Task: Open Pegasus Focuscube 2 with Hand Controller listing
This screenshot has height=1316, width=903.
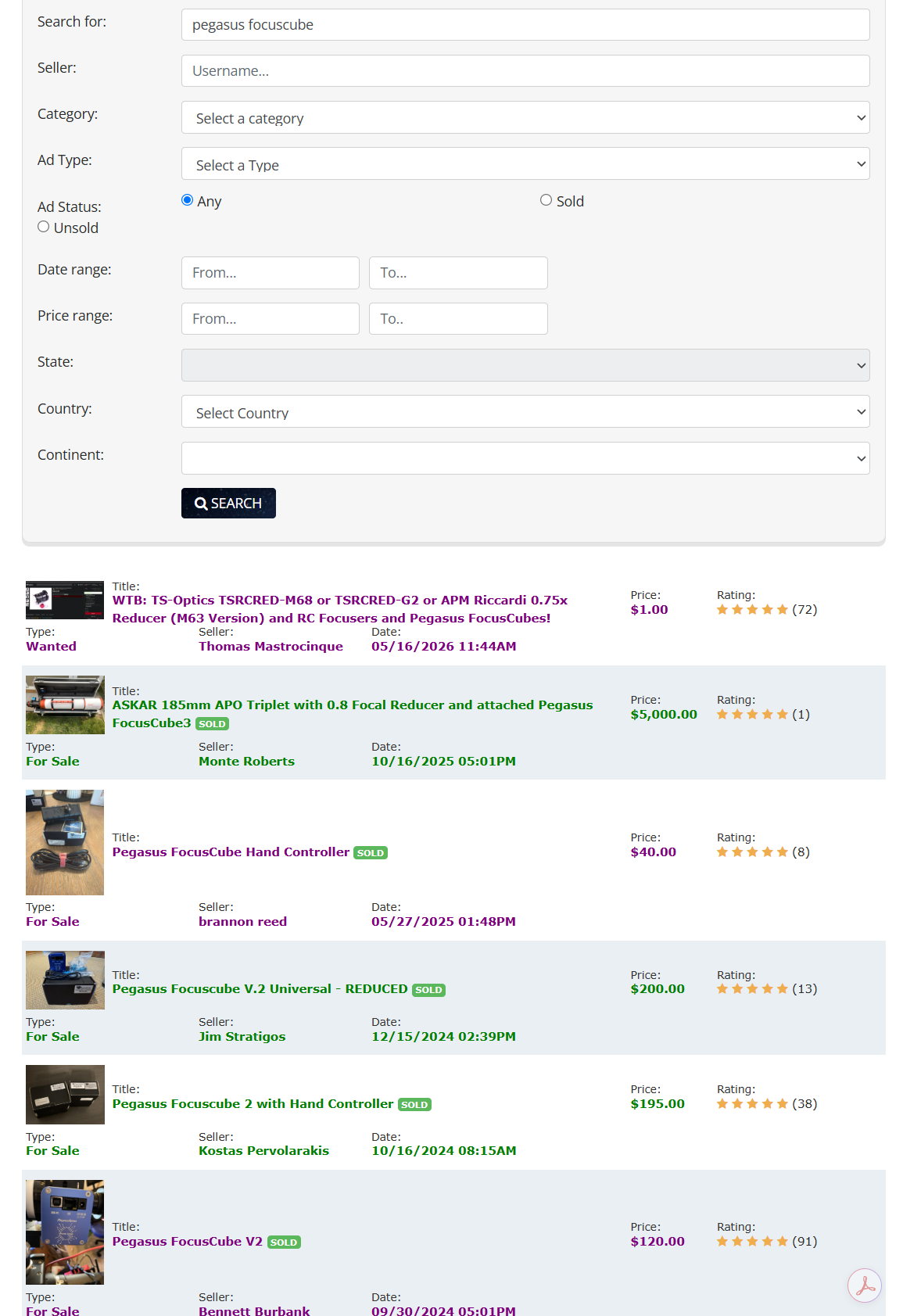Action: point(253,1103)
